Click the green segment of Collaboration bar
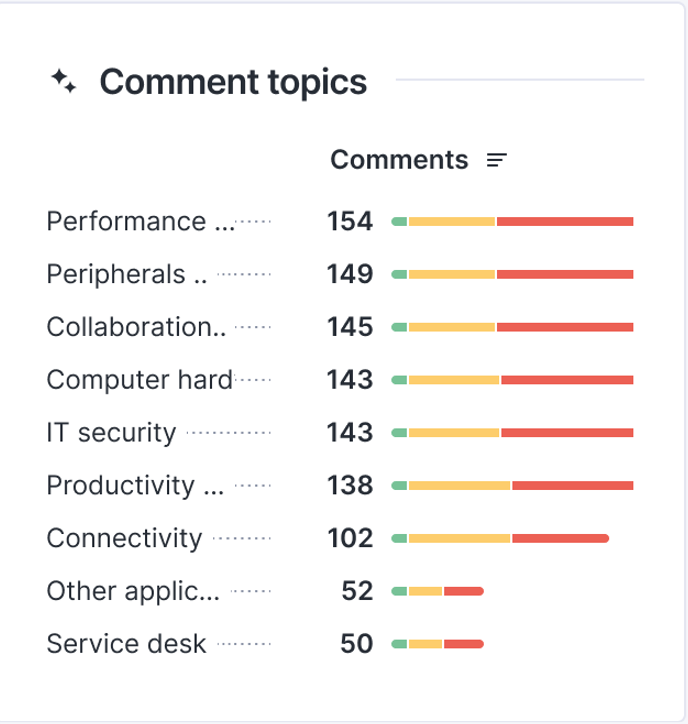 399,327
